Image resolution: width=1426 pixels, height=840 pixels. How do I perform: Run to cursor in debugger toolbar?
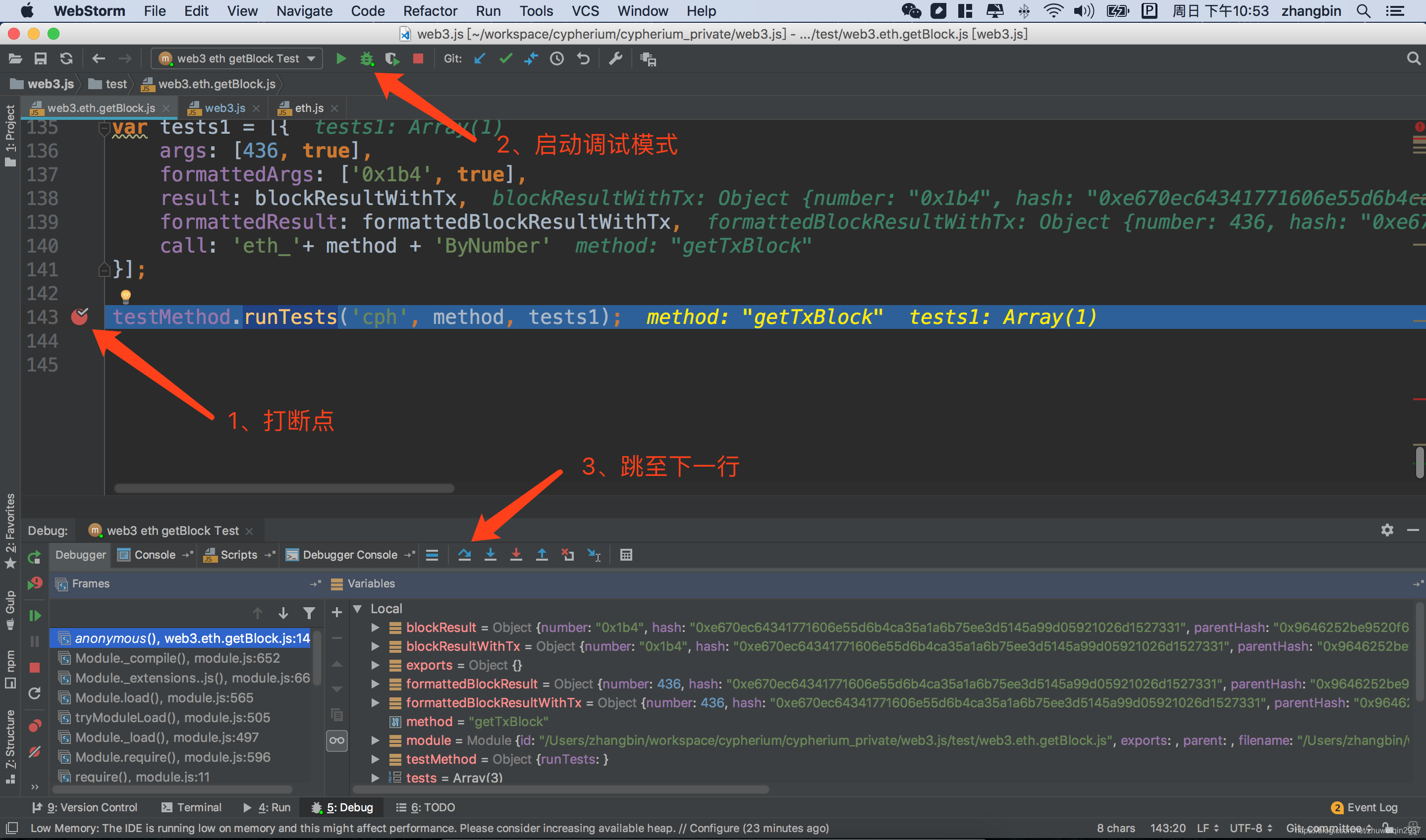(594, 555)
